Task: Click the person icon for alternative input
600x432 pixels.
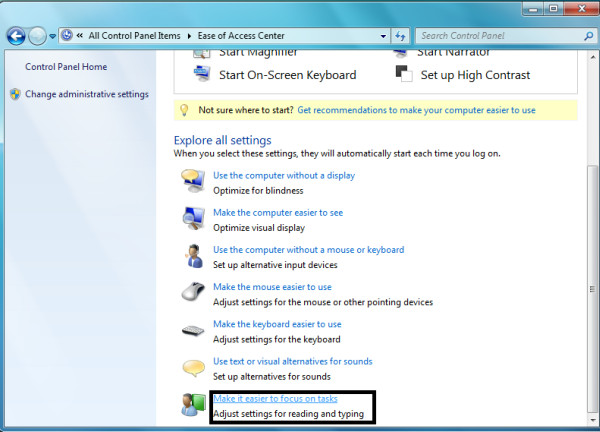Action: [x=195, y=256]
